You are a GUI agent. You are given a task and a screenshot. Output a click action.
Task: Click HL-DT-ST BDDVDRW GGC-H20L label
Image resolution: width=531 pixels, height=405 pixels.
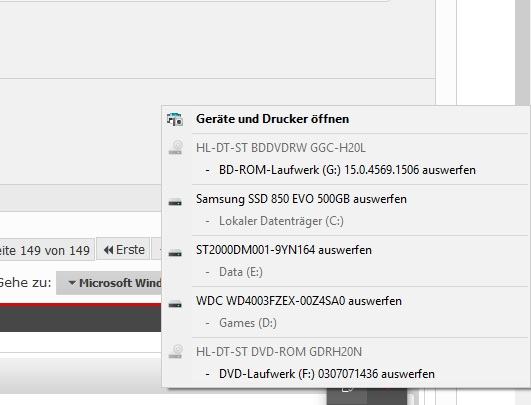tap(281, 148)
